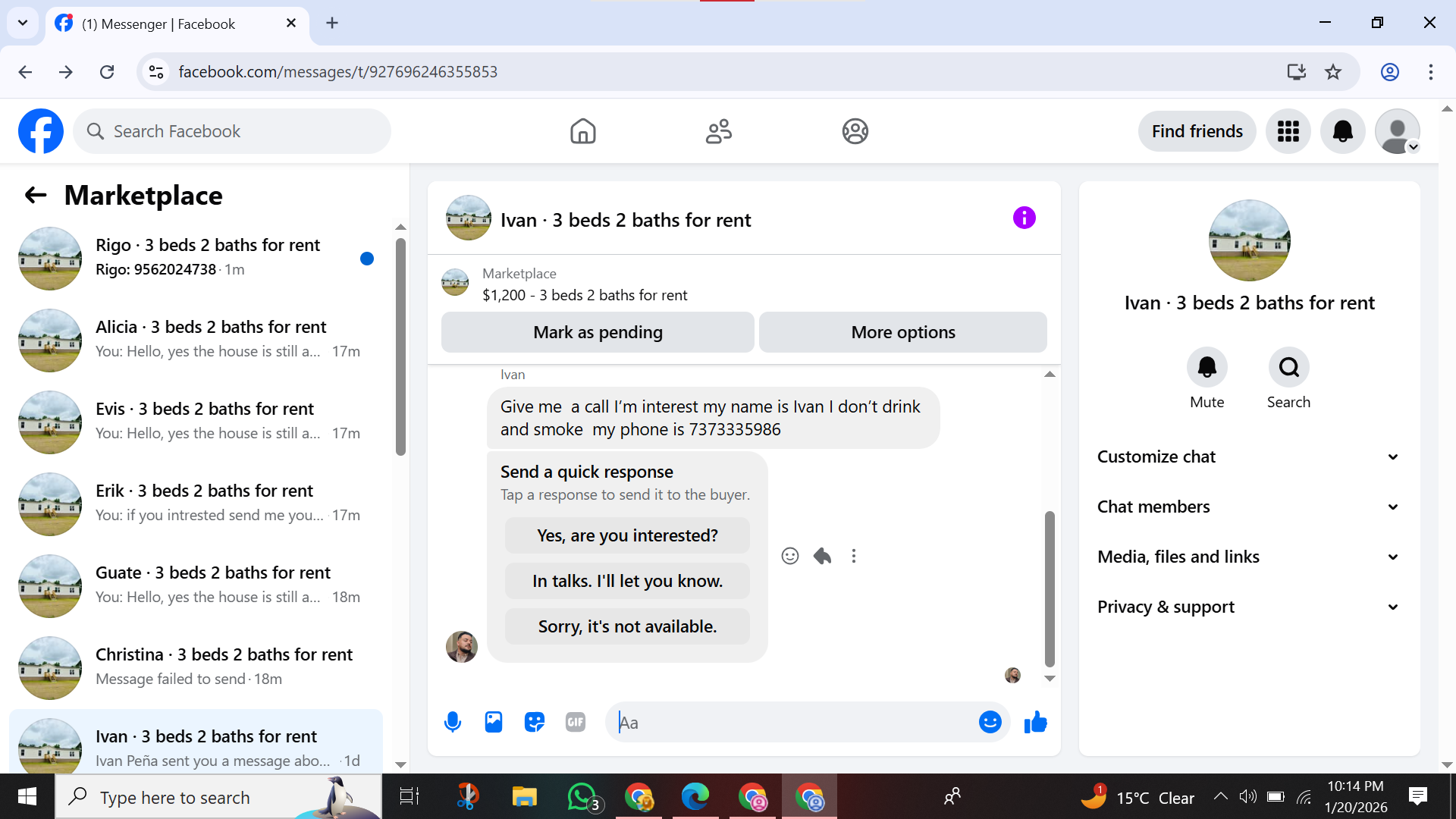Expand Chat members section
Viewport: 1456px width, 819px height.
click(x=1249, y=507)
